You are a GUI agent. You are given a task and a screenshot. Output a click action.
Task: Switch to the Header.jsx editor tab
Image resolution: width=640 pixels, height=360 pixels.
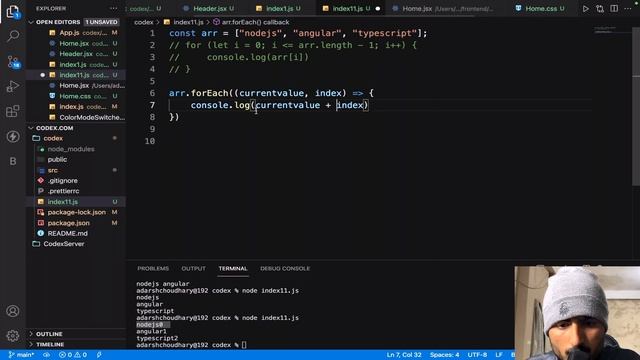coord(209,9)
